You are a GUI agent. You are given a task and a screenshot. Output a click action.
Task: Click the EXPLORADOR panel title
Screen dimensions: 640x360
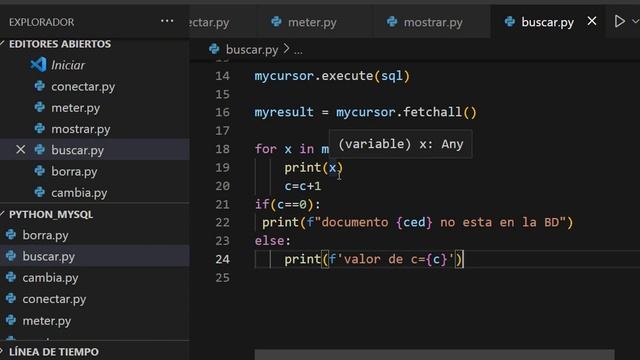click(x=42, y=22)
